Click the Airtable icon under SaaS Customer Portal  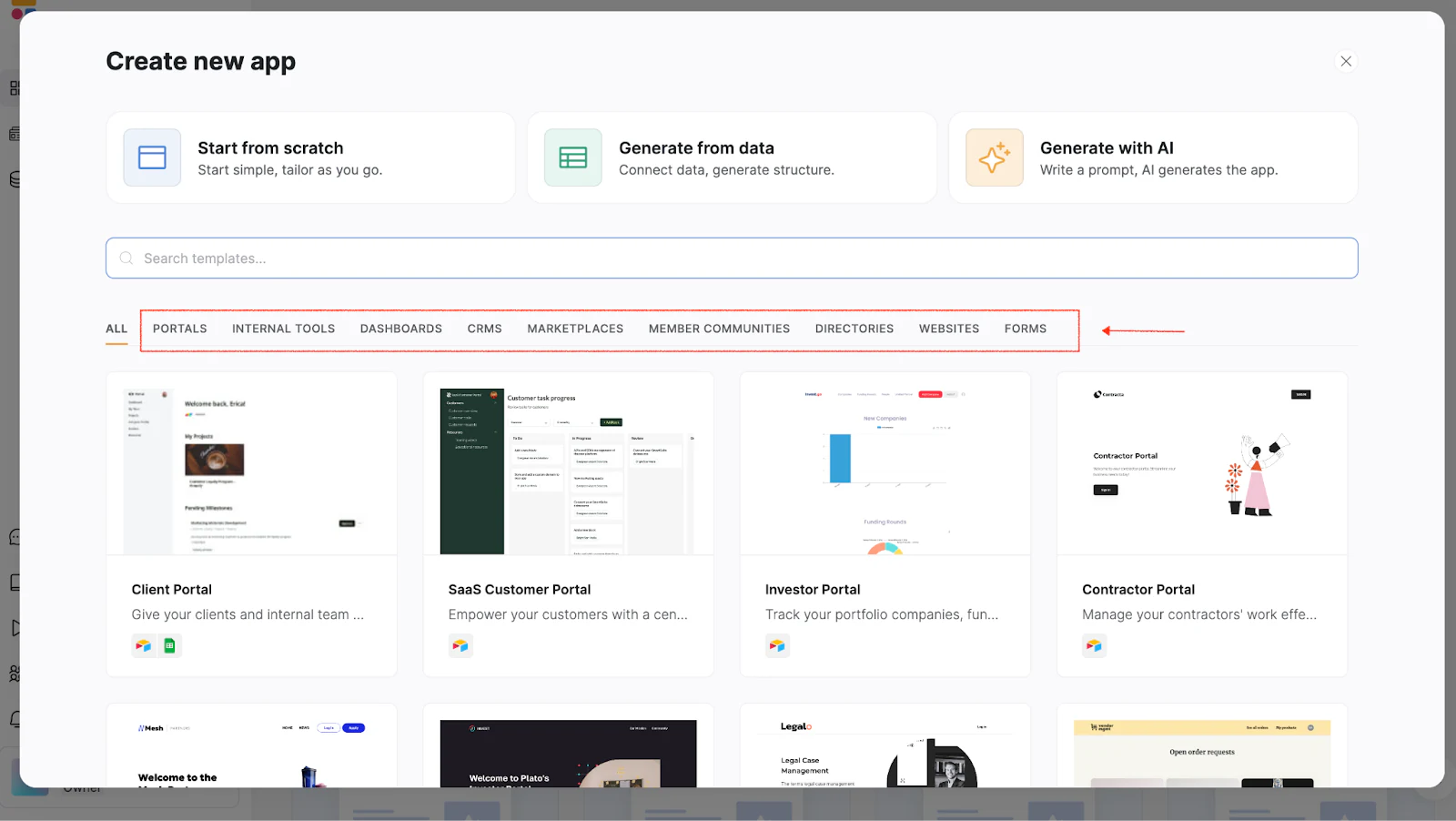(x=460, y=645)
